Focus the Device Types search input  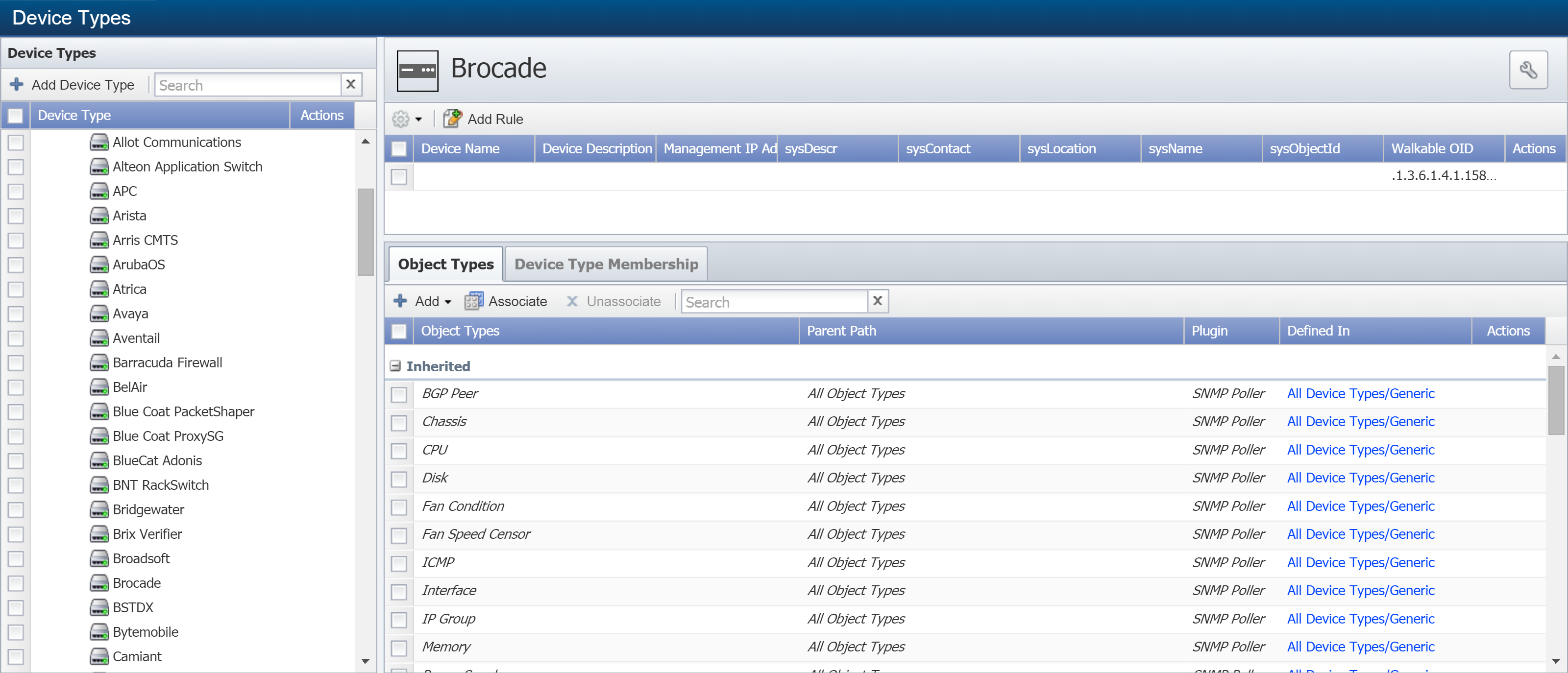(248, 85)
